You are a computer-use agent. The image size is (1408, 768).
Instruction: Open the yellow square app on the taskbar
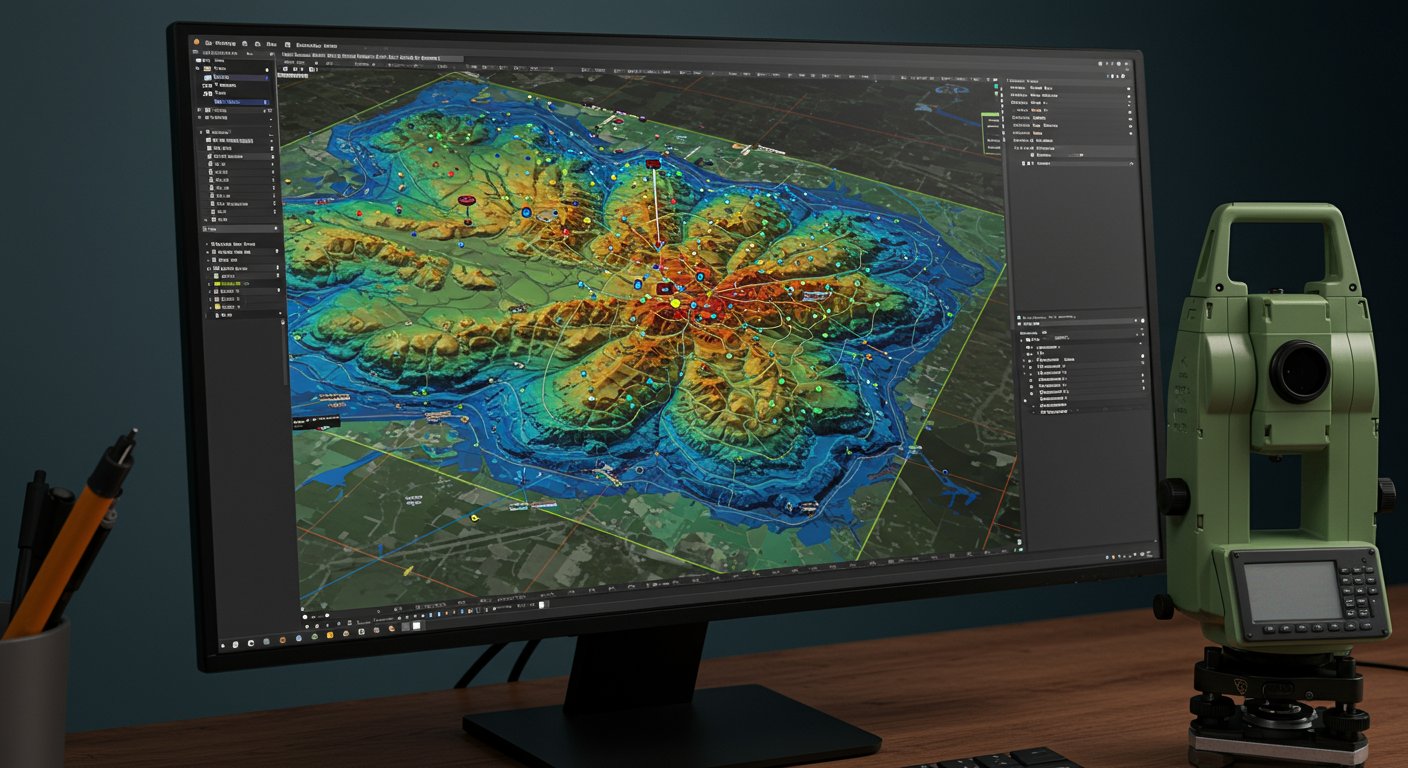click(x=330, y=635)
